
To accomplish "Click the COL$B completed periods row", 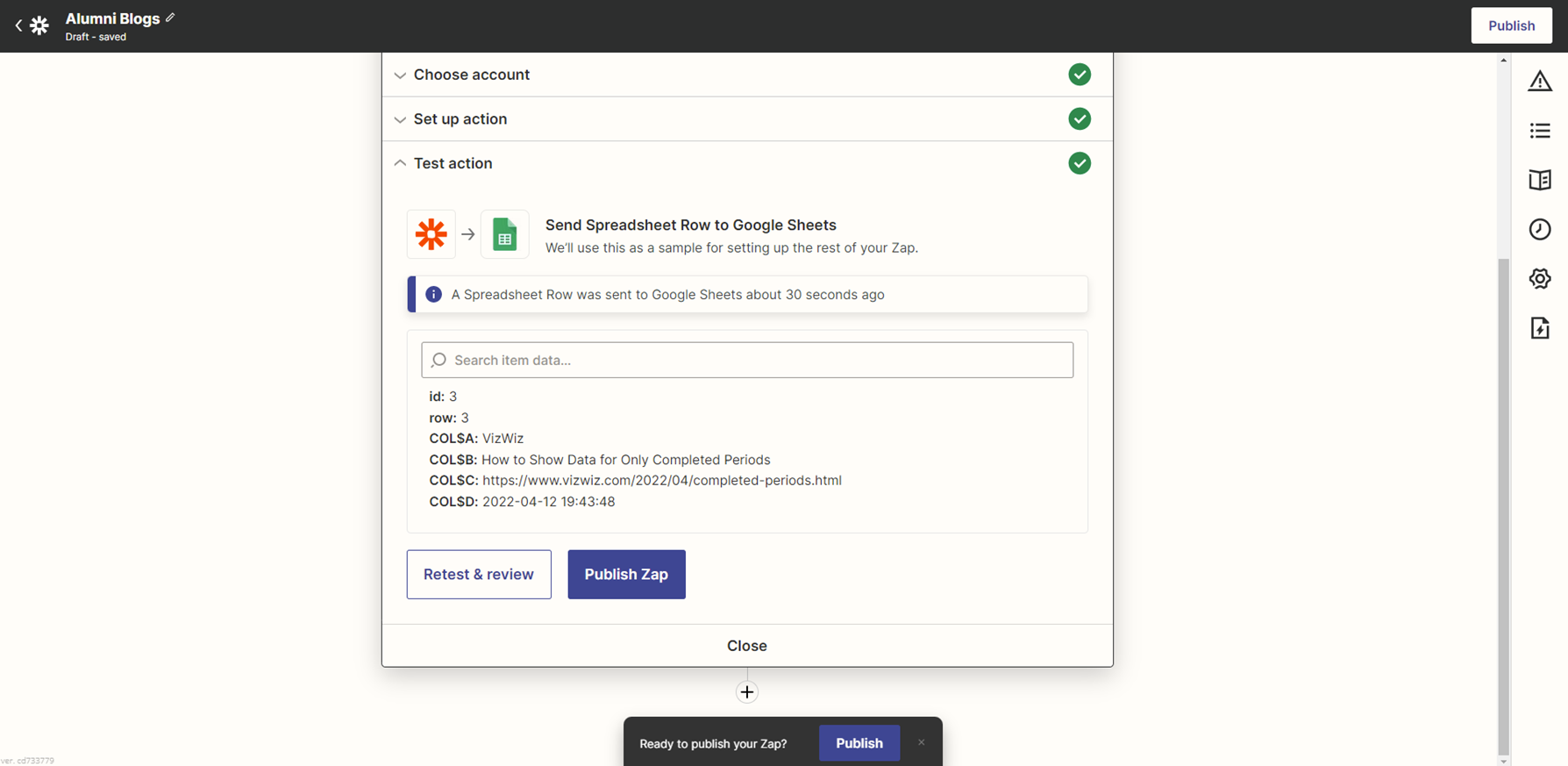I will pos(600,460).
